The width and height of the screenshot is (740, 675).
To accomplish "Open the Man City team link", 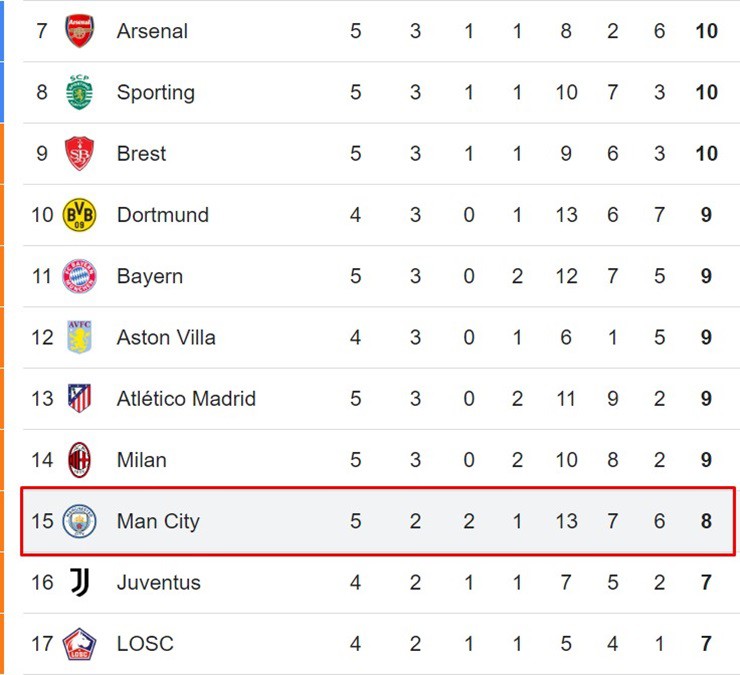I will 158,521.
